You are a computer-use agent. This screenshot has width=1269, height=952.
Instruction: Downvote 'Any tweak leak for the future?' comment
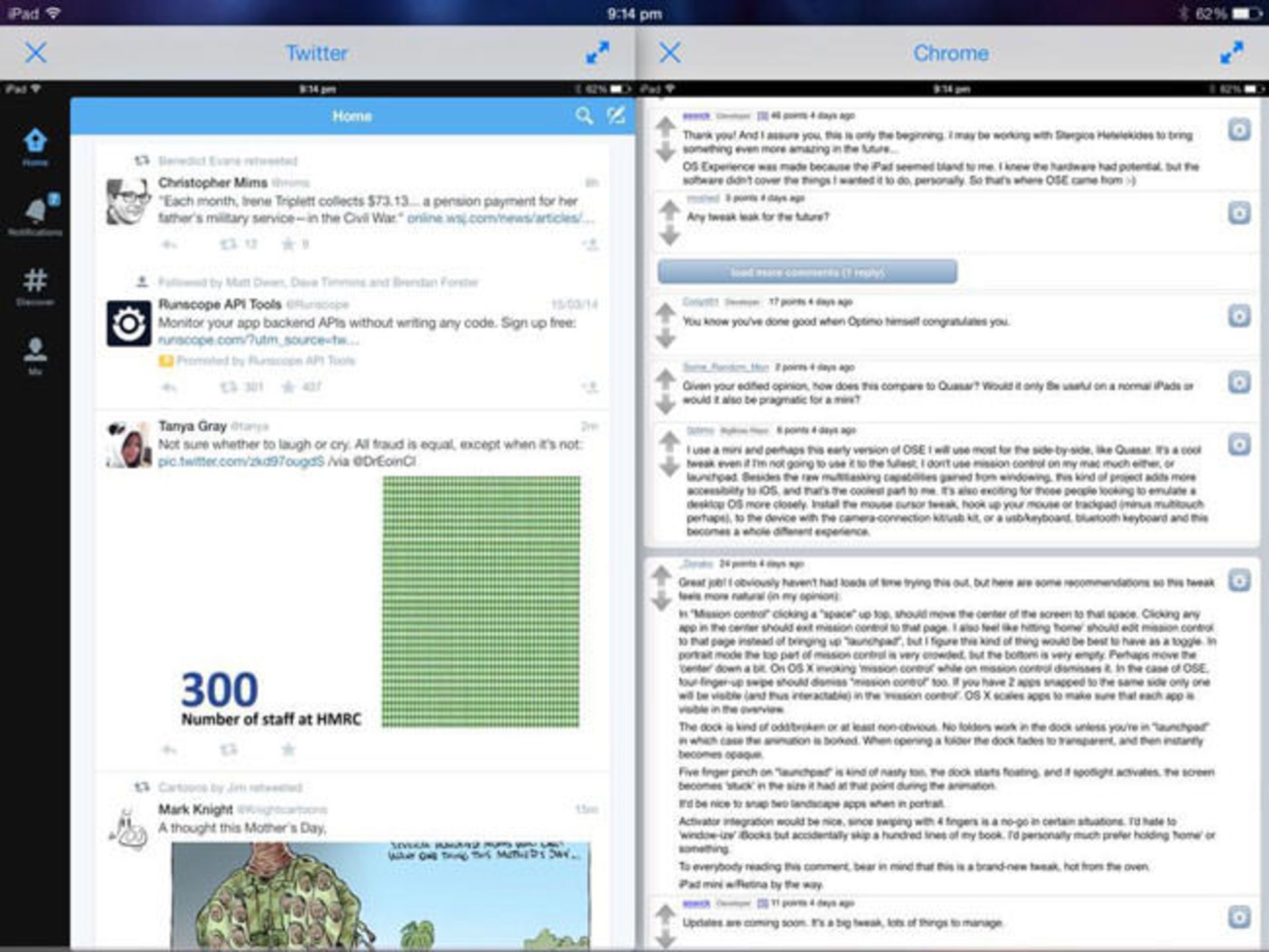[x=670, y=235]
